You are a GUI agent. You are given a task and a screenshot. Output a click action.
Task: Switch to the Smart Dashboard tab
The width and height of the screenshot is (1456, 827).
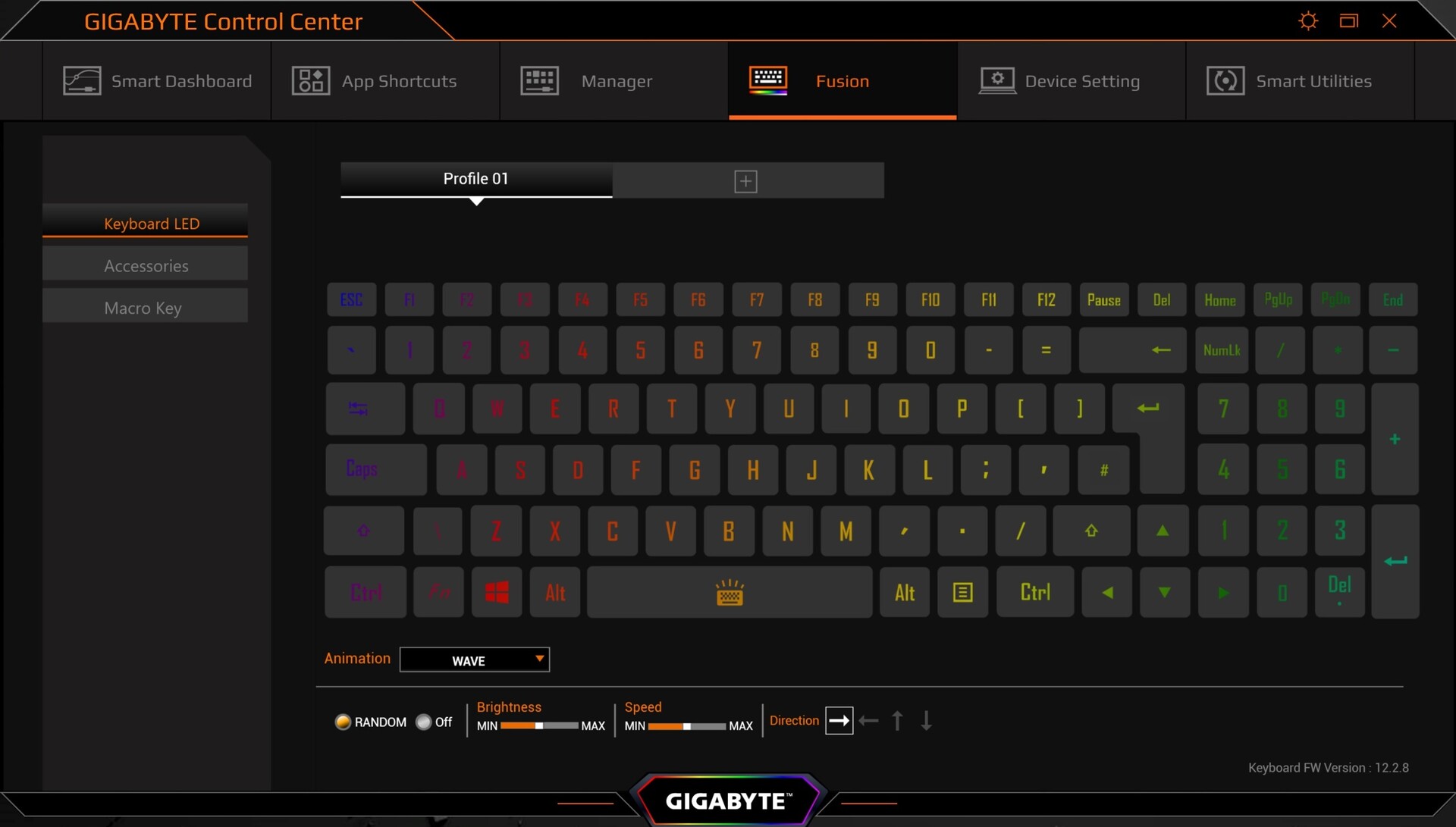[x=157, y=81]
